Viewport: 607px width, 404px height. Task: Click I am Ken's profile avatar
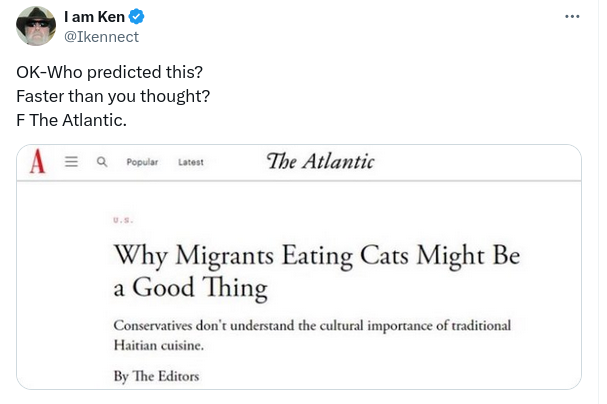36,26
